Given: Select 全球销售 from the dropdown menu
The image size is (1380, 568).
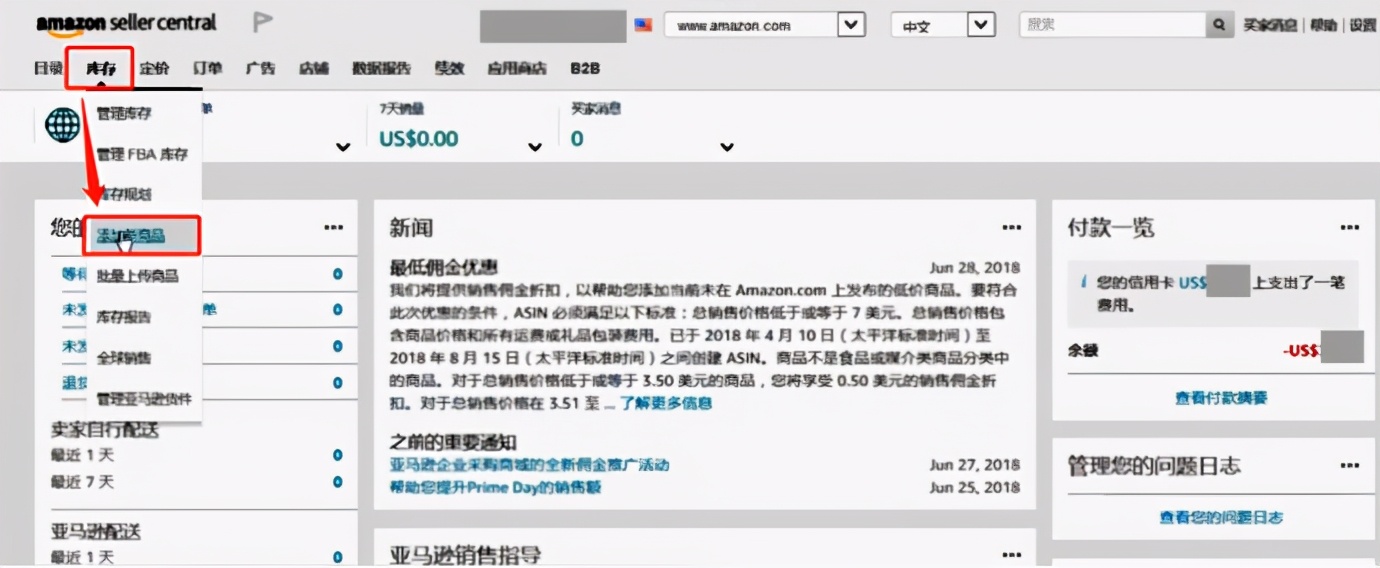Looking at the screenshot, I should (x=124, y=357).
